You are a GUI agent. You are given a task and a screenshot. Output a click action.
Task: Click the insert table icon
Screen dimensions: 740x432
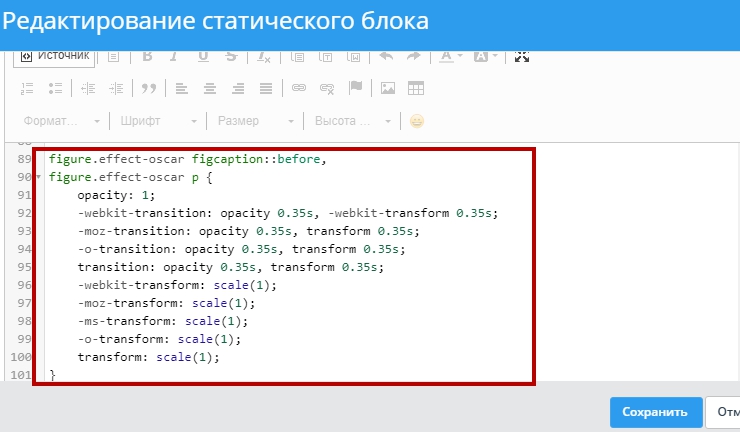tap(416, 88)
